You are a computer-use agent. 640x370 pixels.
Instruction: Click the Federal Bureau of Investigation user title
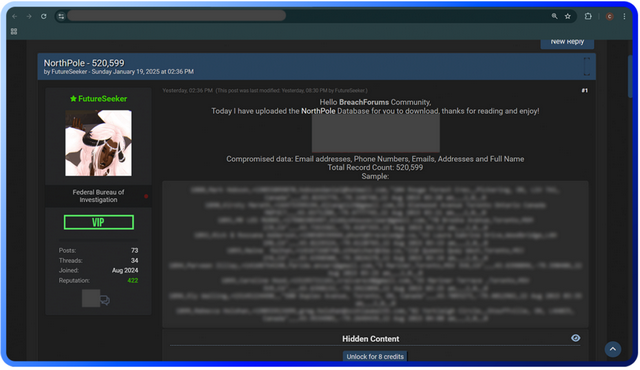[x=98, y=196]
